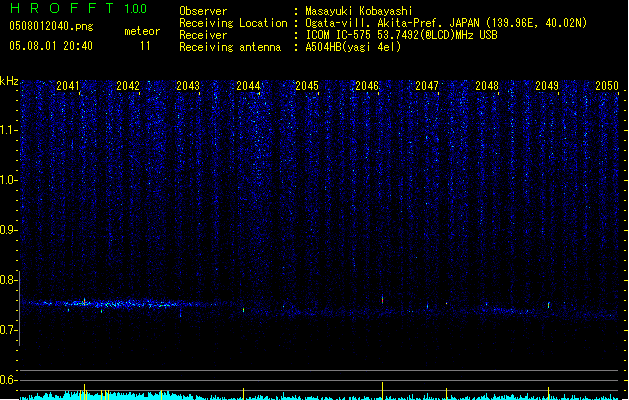Click the 2043 time axis label
The image size is (629, 400).
[x=188, y=85]
